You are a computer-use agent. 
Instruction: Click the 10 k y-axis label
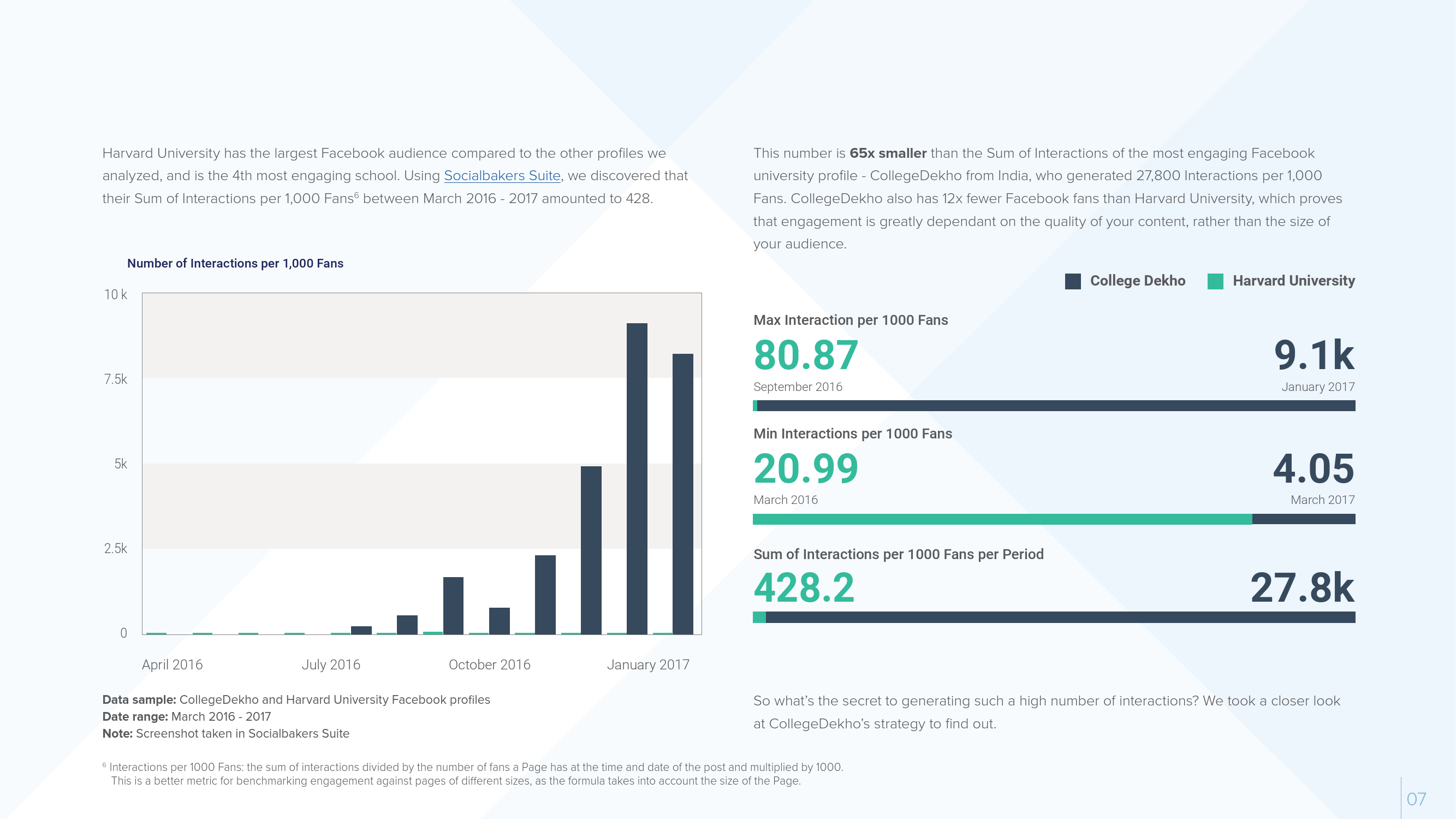[x=115, y=294]
